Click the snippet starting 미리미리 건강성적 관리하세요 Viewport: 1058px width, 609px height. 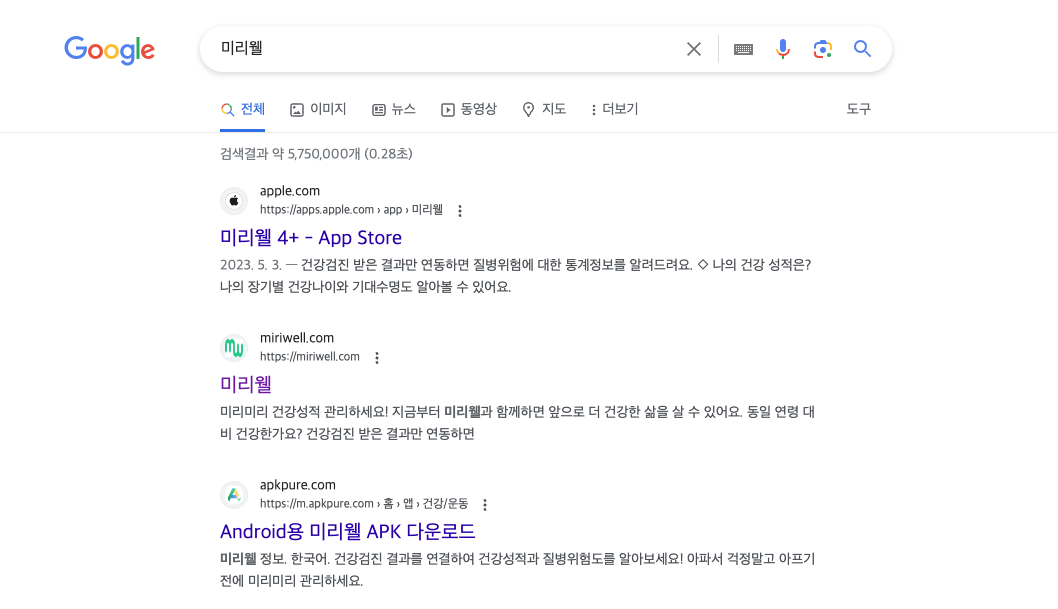click(x=518, y=423)
